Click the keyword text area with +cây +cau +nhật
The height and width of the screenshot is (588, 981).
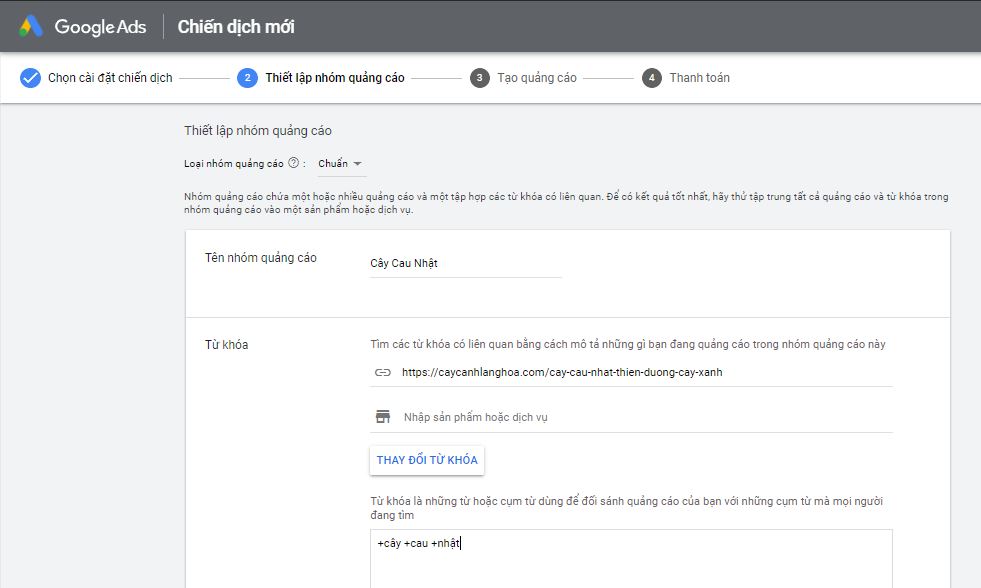[630, 558]
